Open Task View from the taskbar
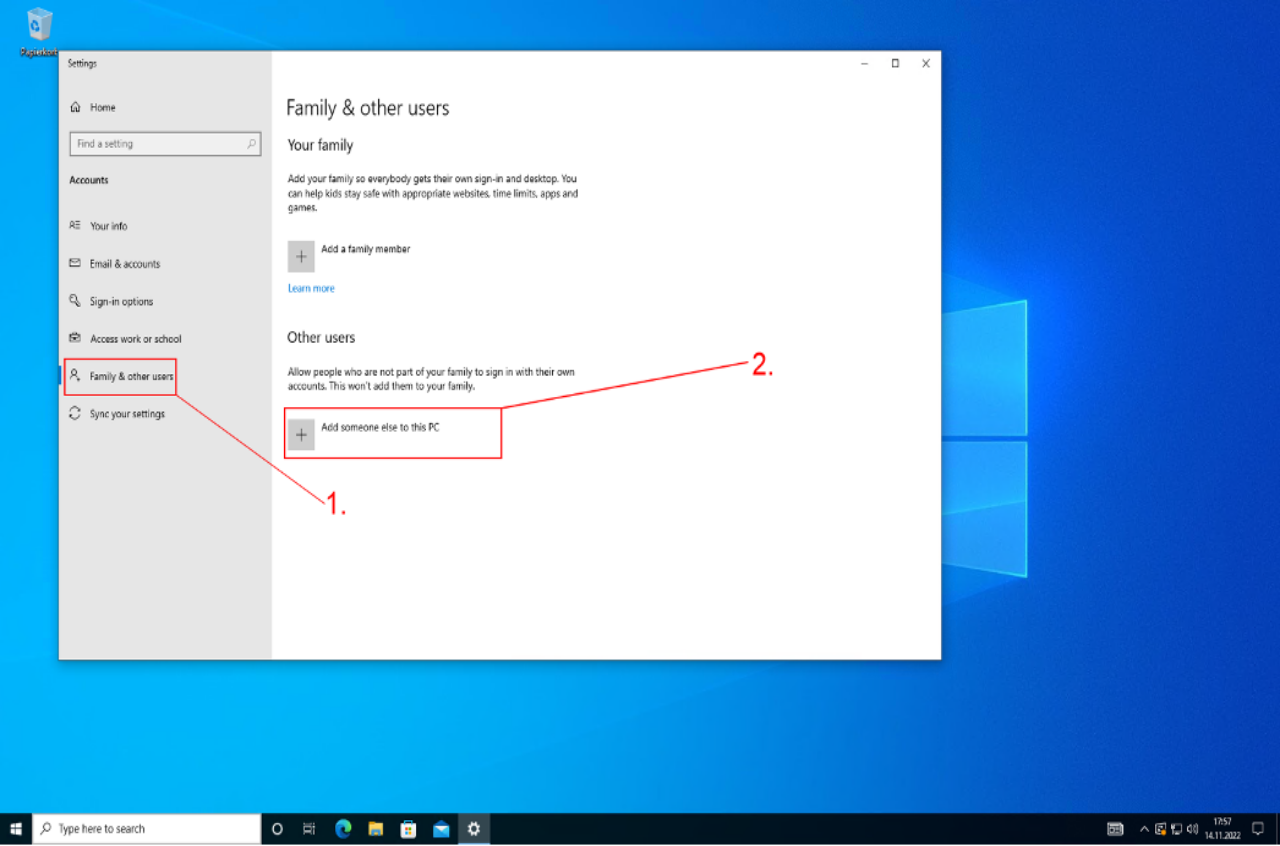This screenshot has width=1280, height=846. 310,829
